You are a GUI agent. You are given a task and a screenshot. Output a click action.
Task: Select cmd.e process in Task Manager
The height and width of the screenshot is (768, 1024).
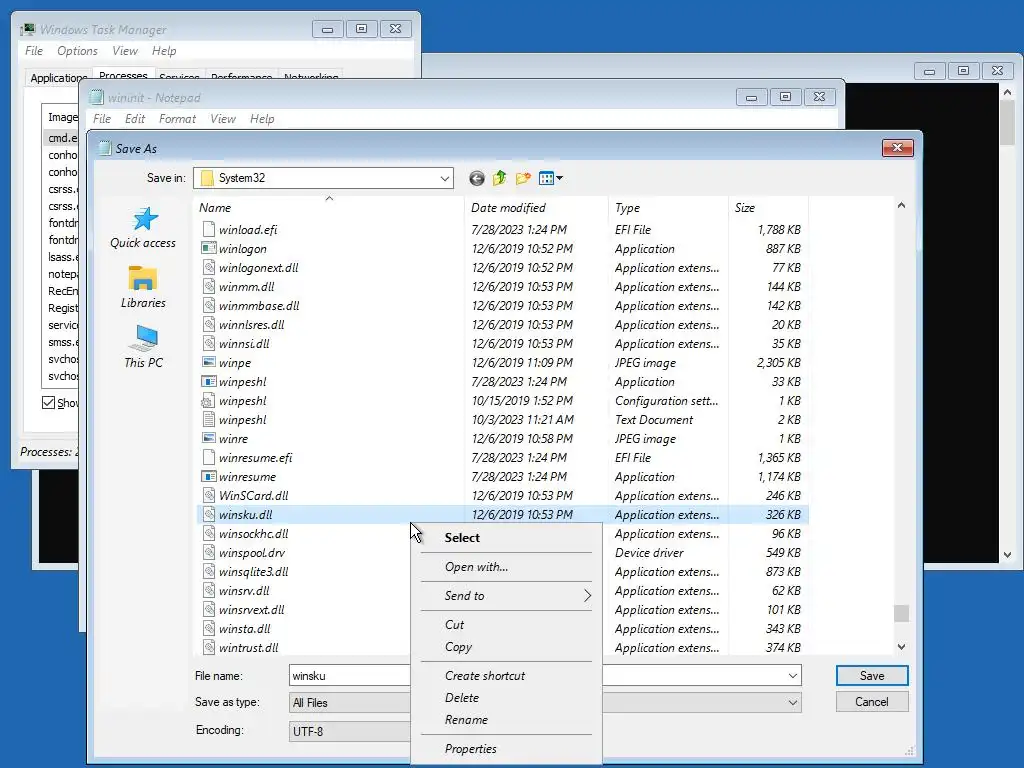pos(62,138)
